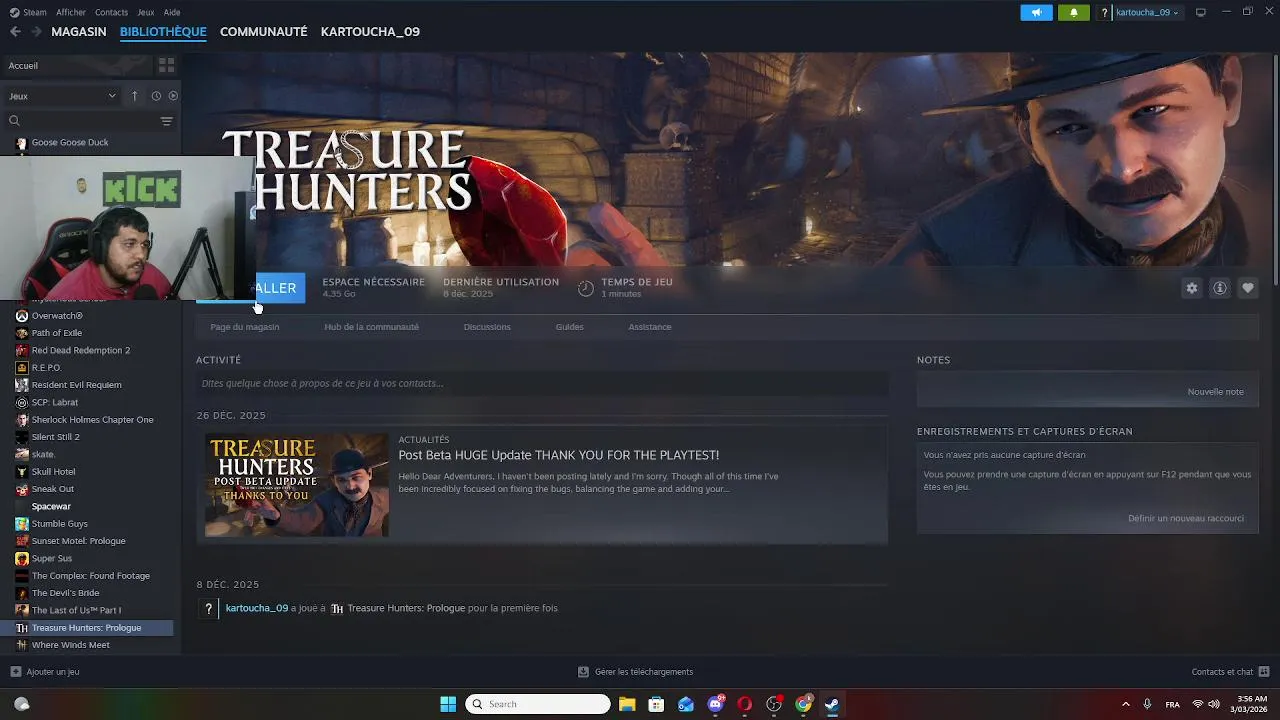This screenshot has width=1280, height=720.
Task: Select Goose Goose Duck in library
Action: pos(70,142)
